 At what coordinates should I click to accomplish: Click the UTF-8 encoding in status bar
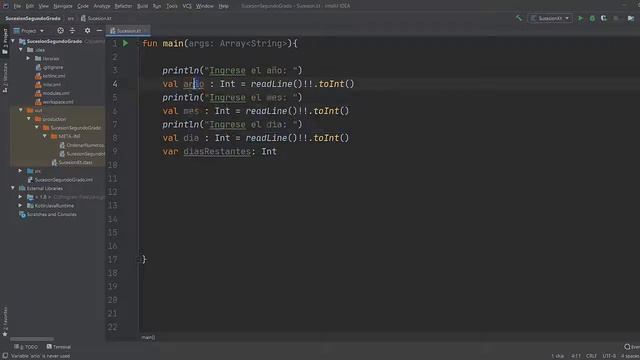609,356
